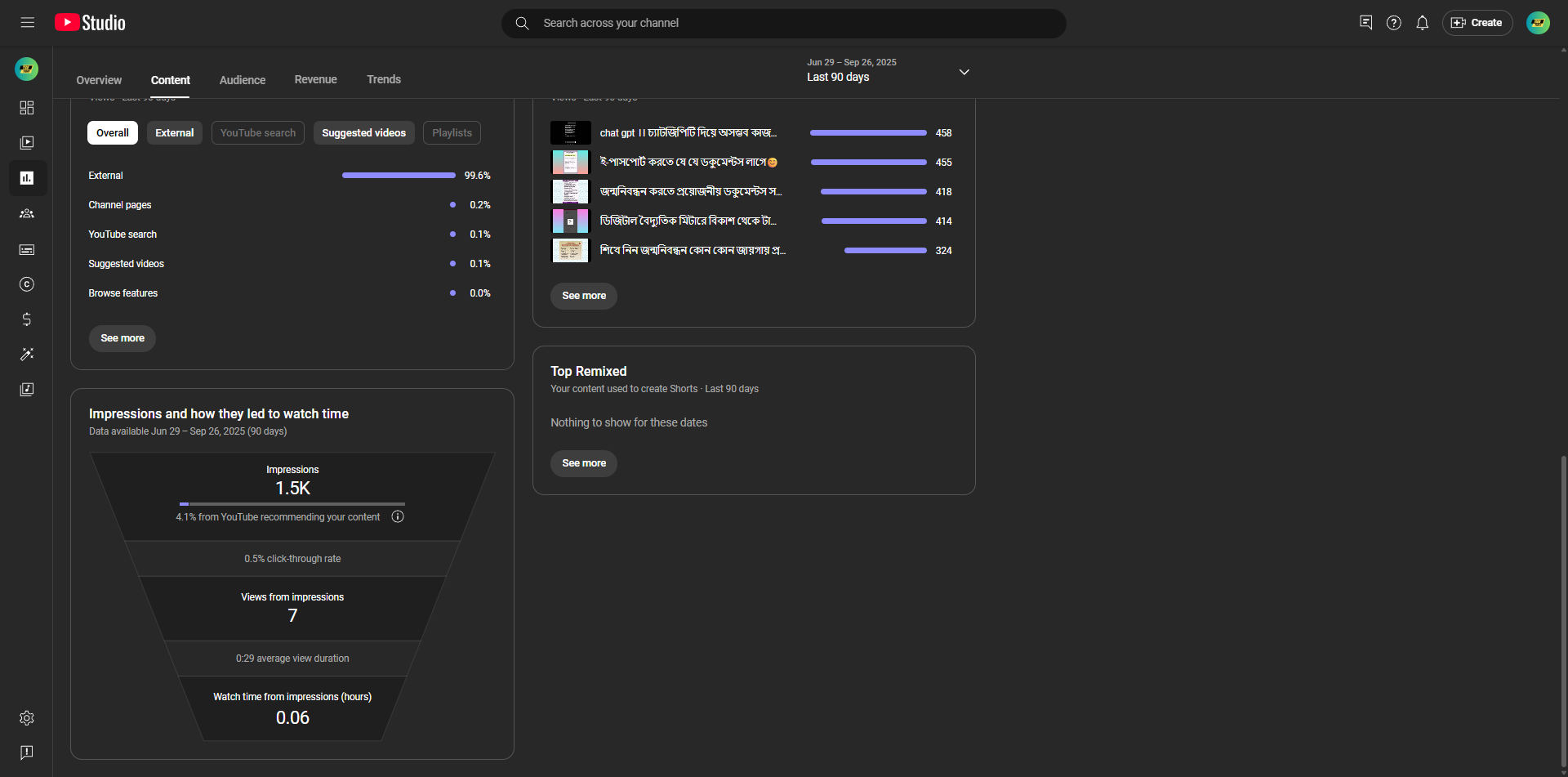The image size is (1568, 777).
Task: Open account avatar menu in top right
Action: coord(1538,23)
